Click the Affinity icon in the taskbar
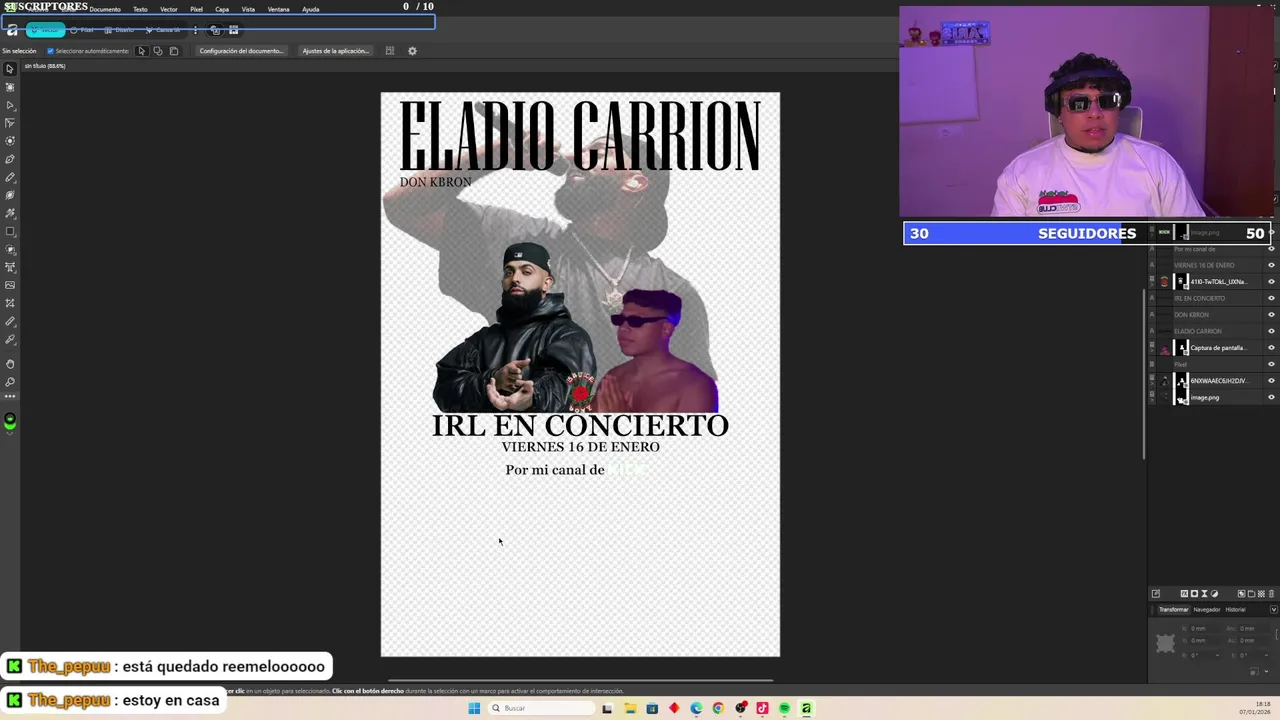The width and height of the screenshot is (1280, 720). coord(806,708)
